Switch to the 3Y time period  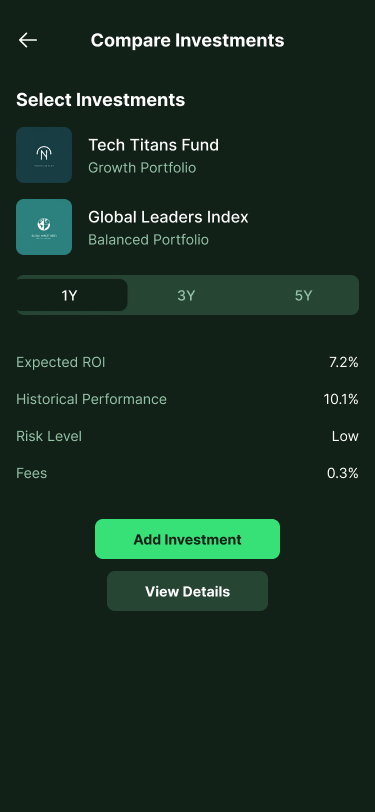186,295
